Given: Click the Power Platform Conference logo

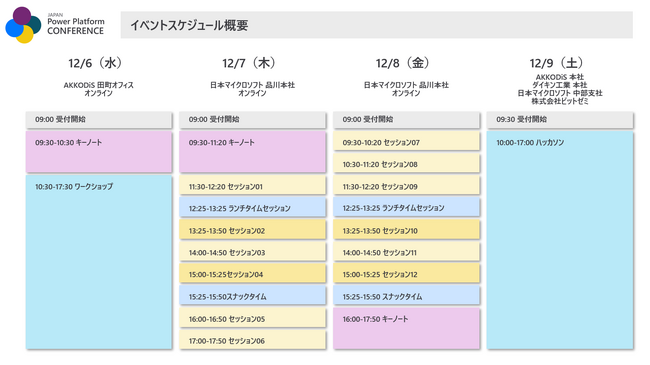Looking at the screenshot, I should [55, 25].
